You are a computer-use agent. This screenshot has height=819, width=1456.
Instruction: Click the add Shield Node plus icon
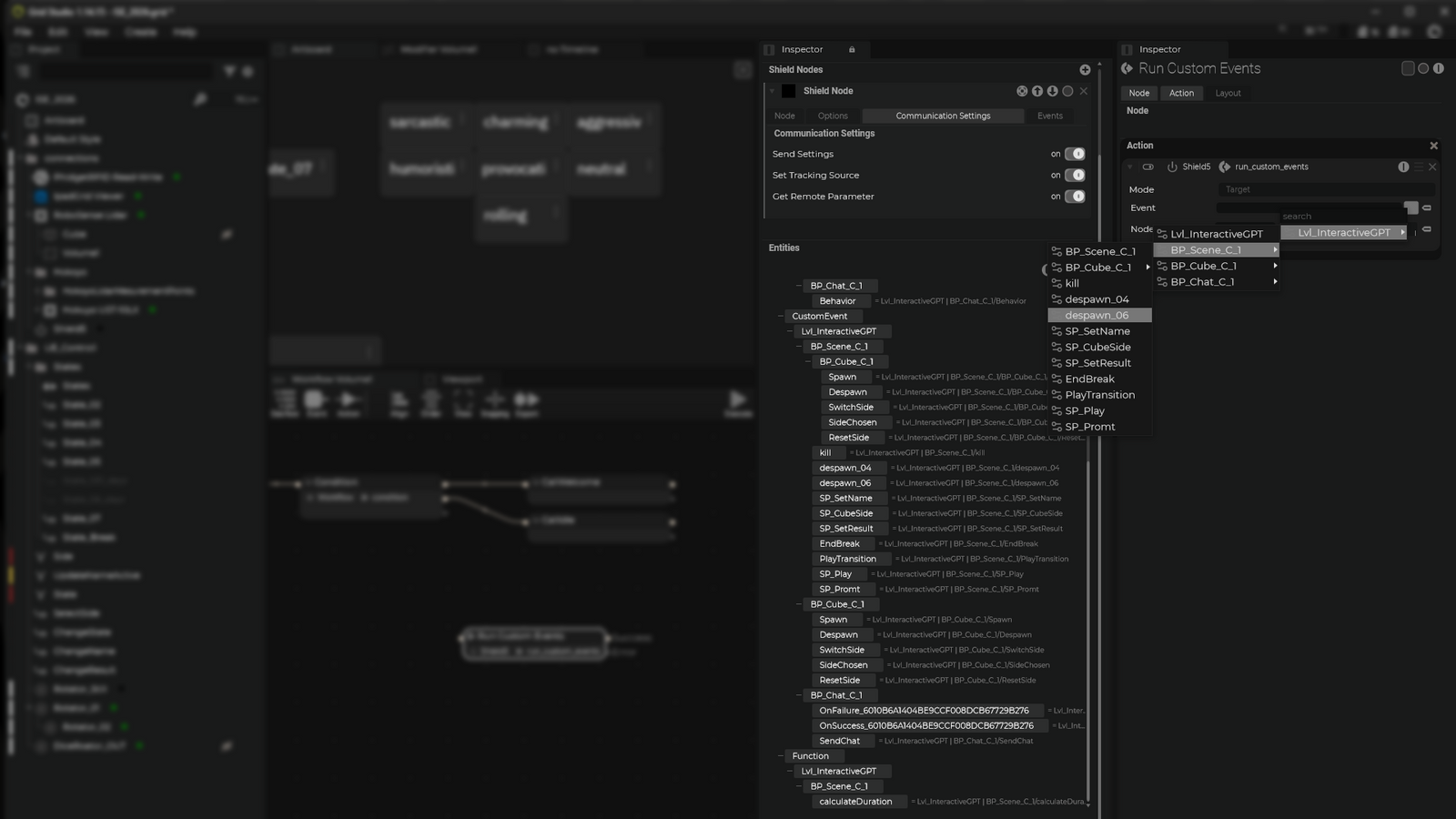[1085, 70]
